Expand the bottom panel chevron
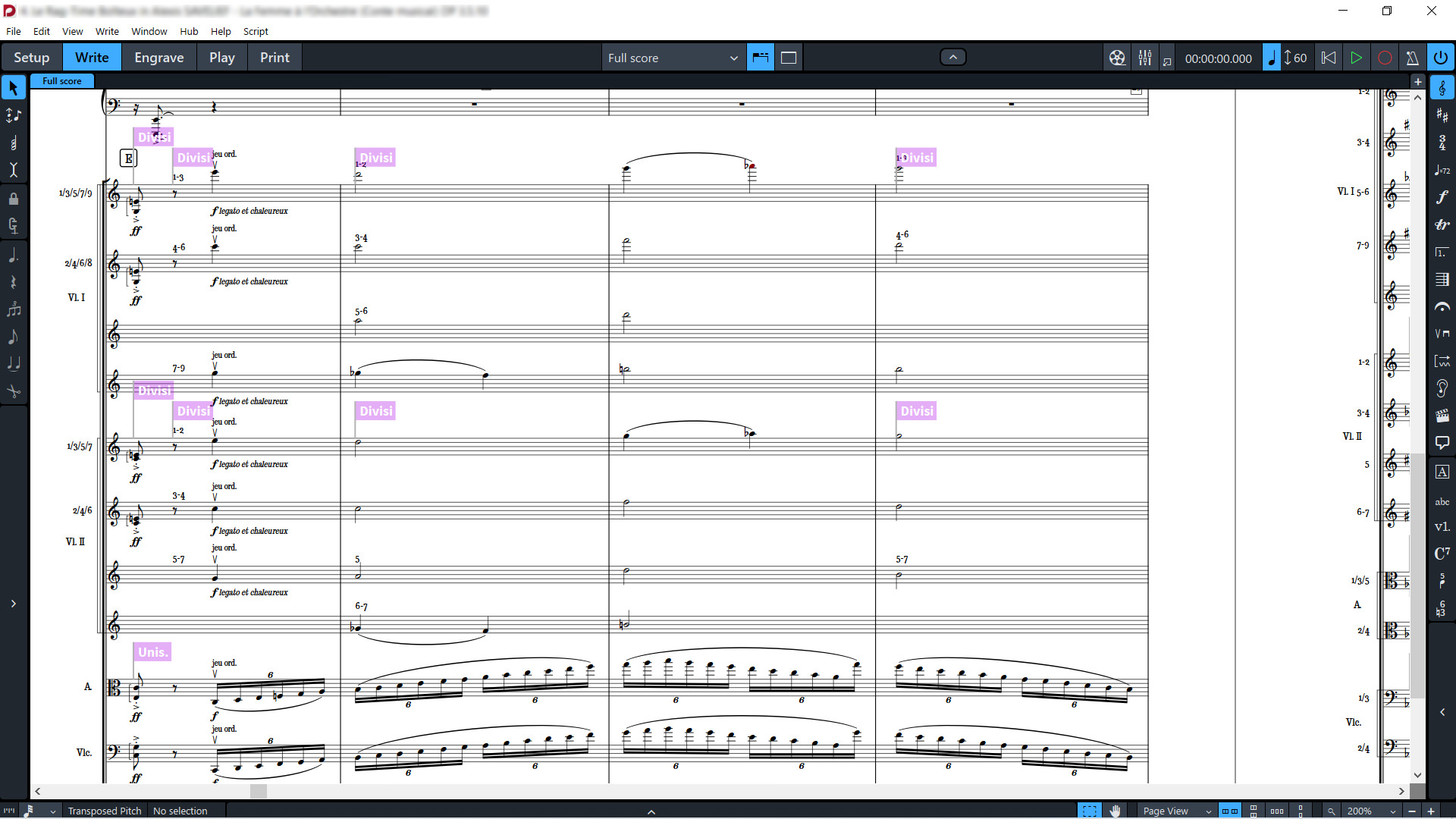Viewport: 1456px width, 819px height. (x=651, y=811)
